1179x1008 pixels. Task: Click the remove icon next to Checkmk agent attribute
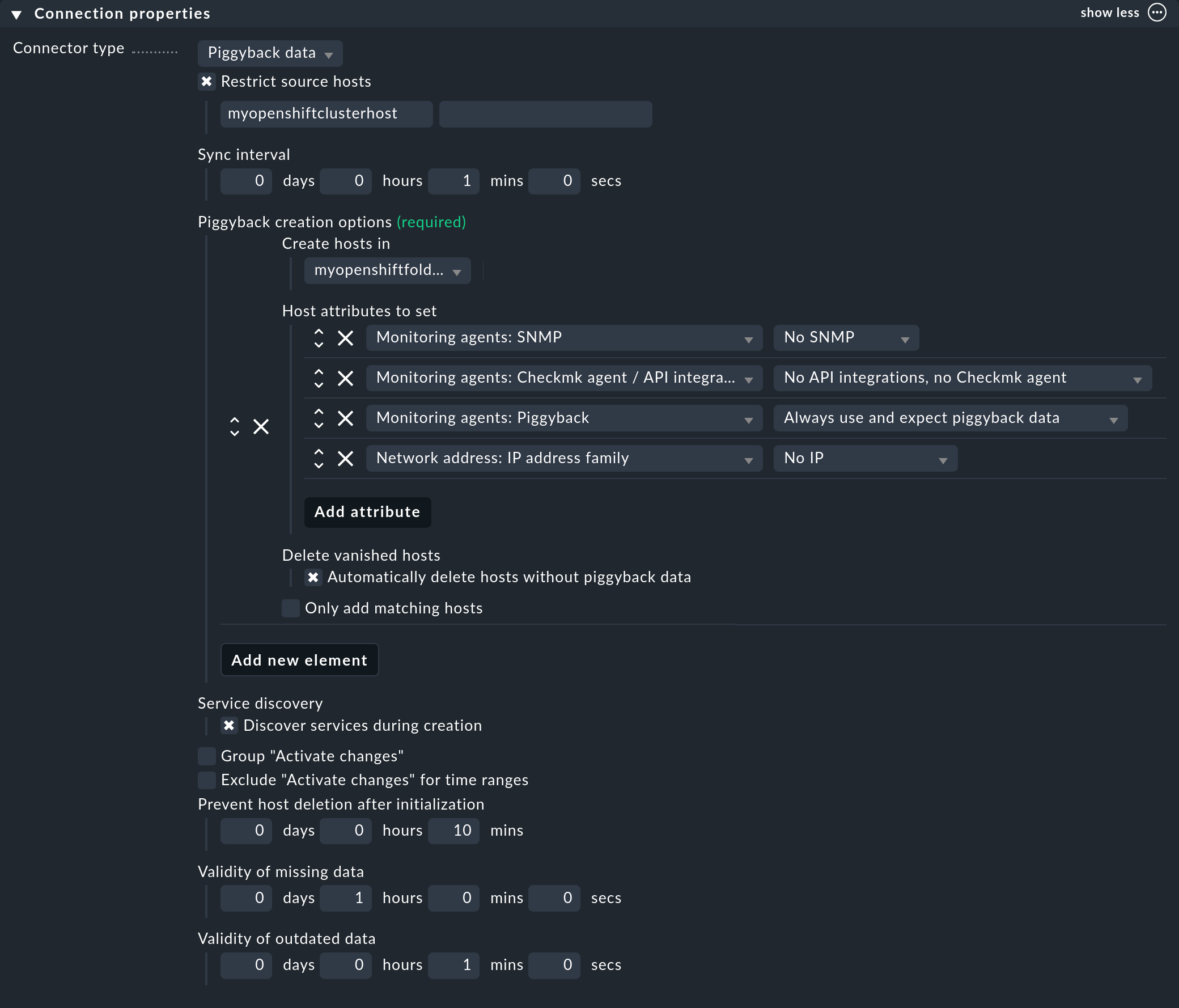point(347,378)
